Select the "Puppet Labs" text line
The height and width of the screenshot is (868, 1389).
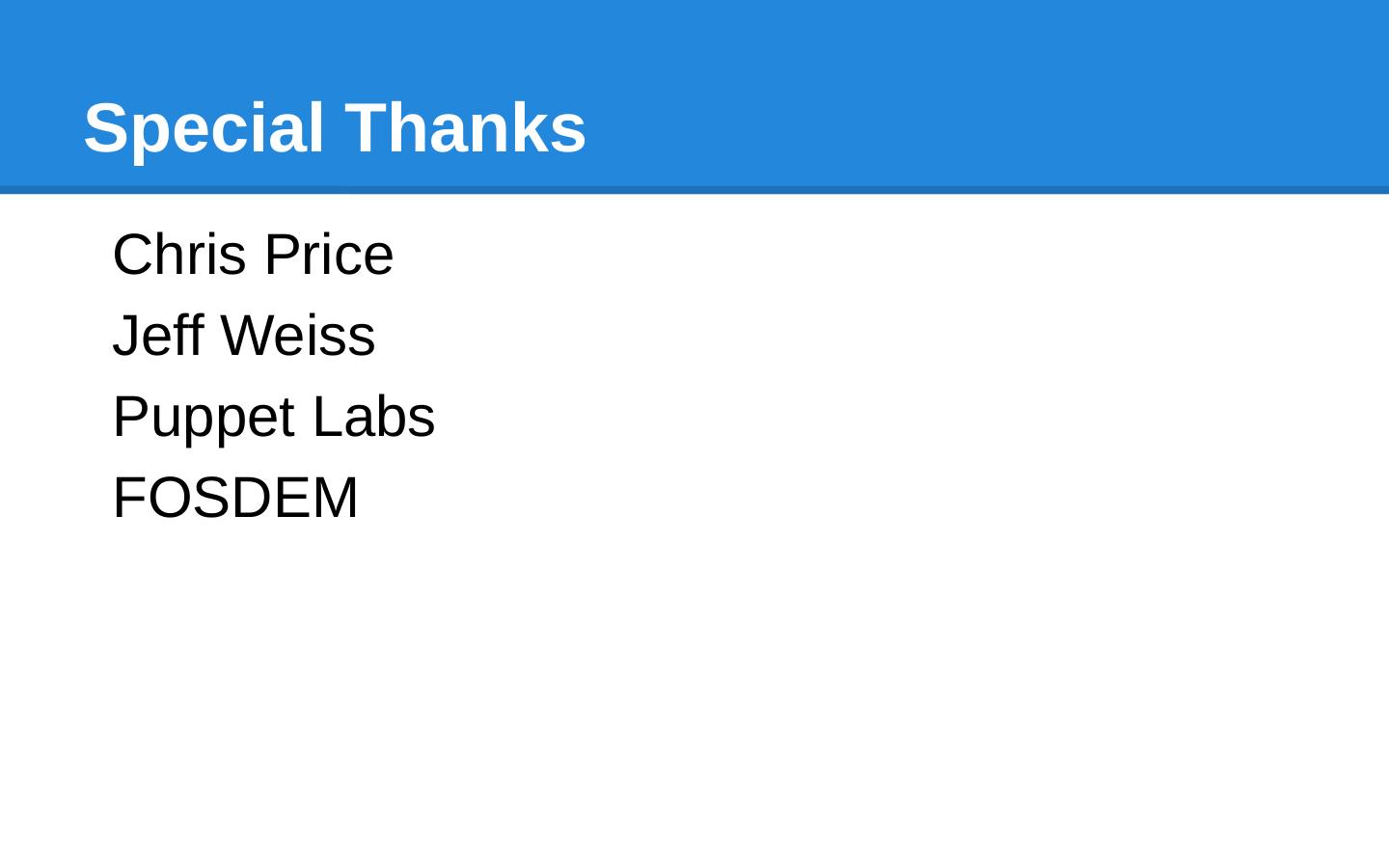click(x=274, y=417)
